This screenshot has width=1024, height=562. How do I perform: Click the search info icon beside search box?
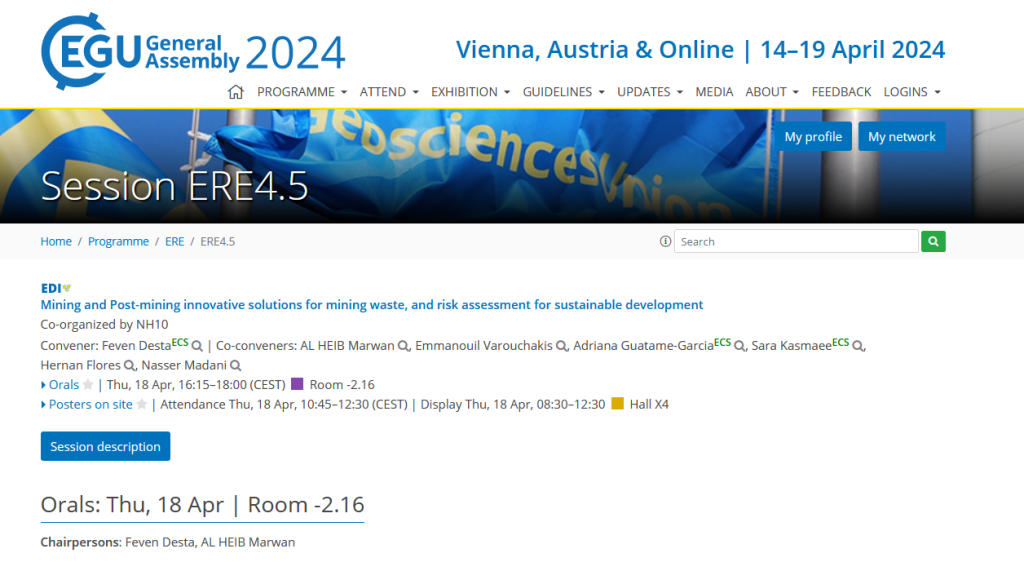pyautogui.click(x=665, y=241)
